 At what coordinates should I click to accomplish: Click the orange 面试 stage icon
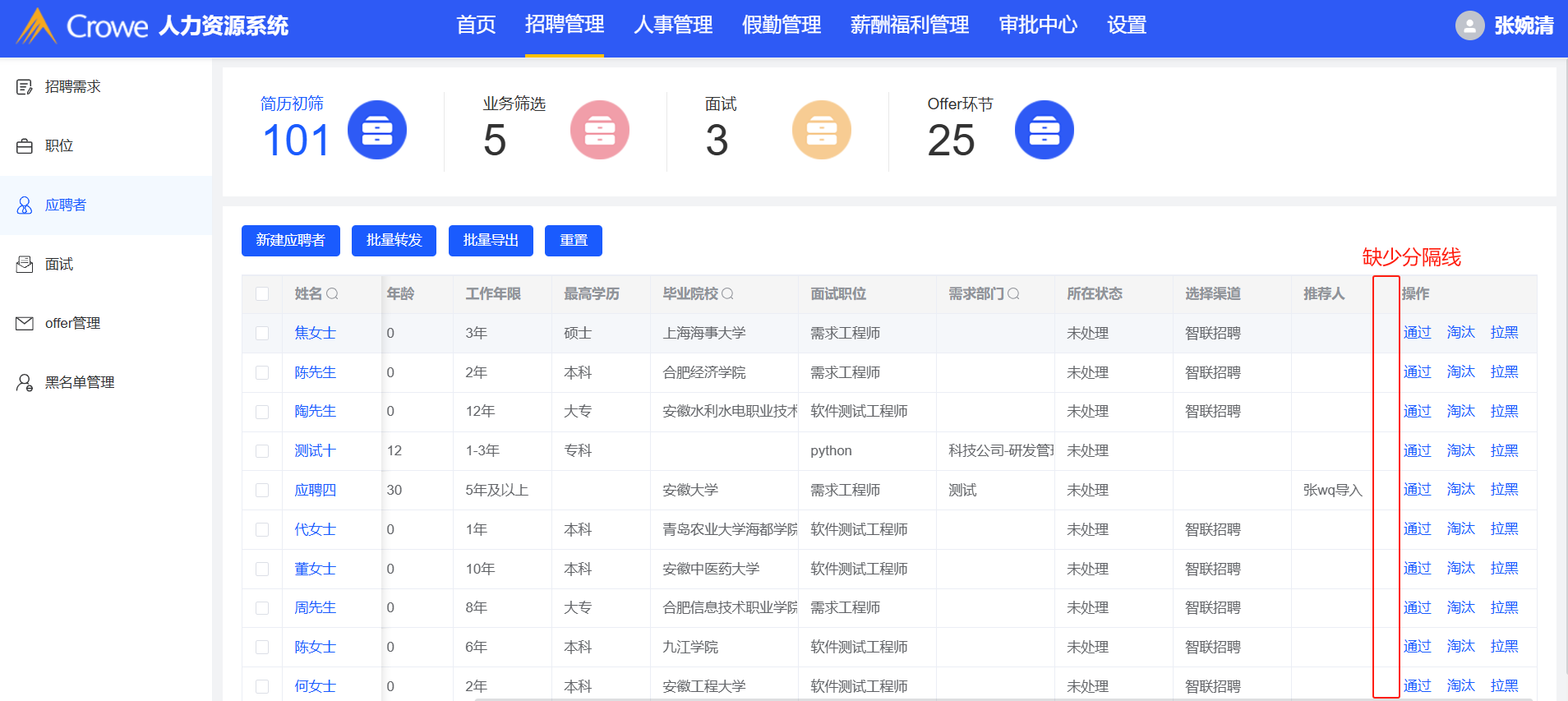(821, 130)
